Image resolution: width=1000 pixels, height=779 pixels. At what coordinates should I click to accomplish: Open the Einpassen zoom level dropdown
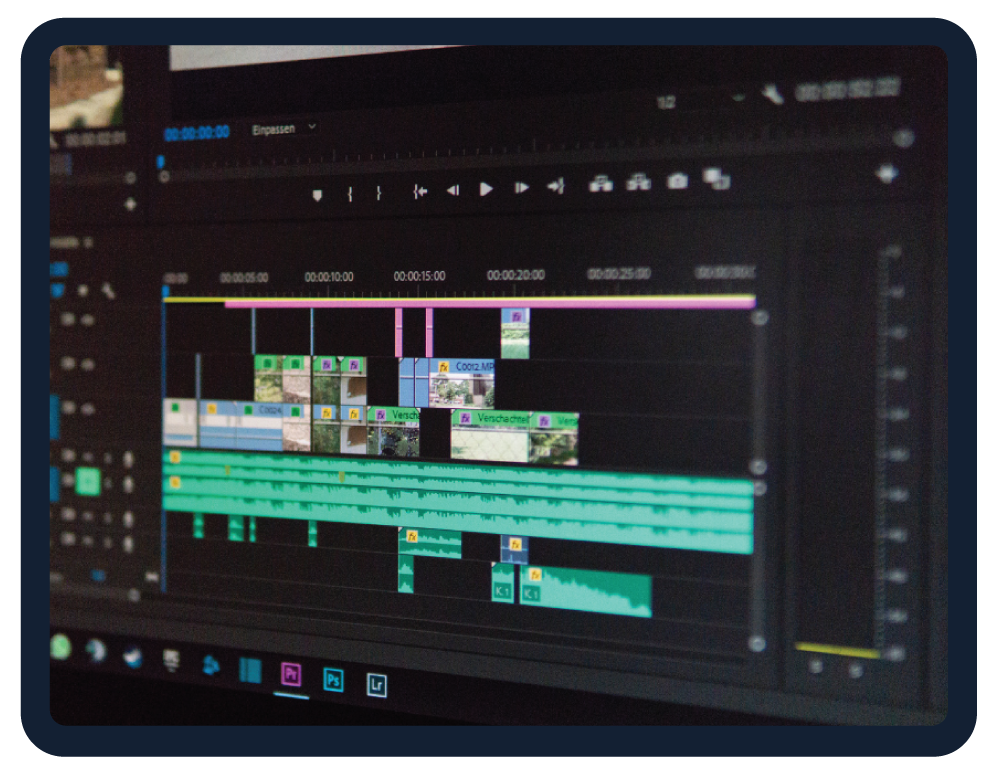pyautogui.click(x=284, y=129)
